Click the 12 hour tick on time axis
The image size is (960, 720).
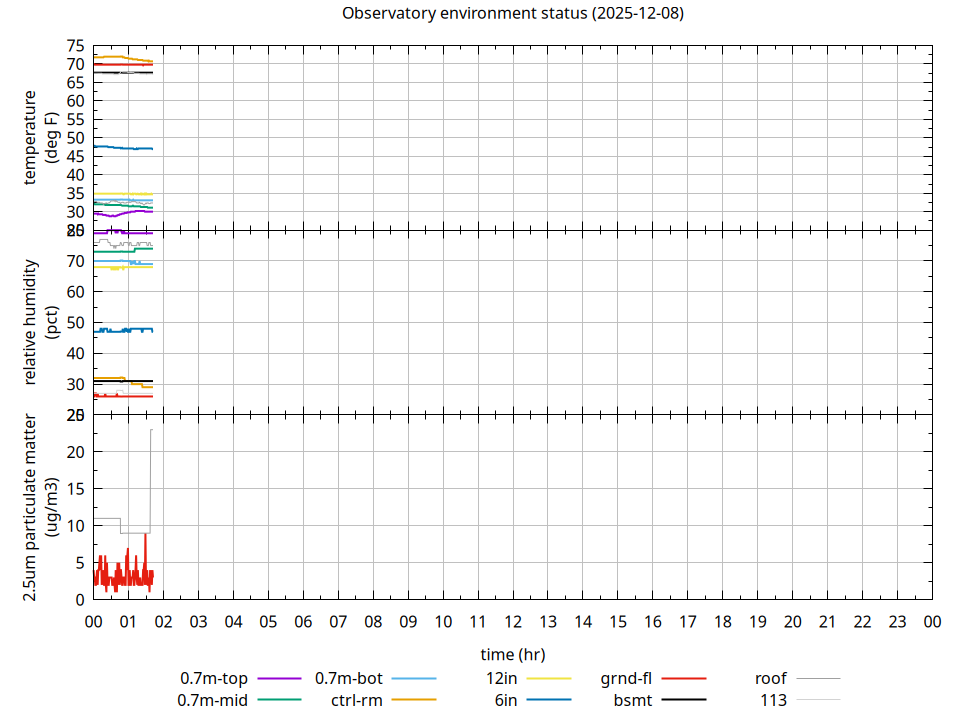[x=513, y=622]
